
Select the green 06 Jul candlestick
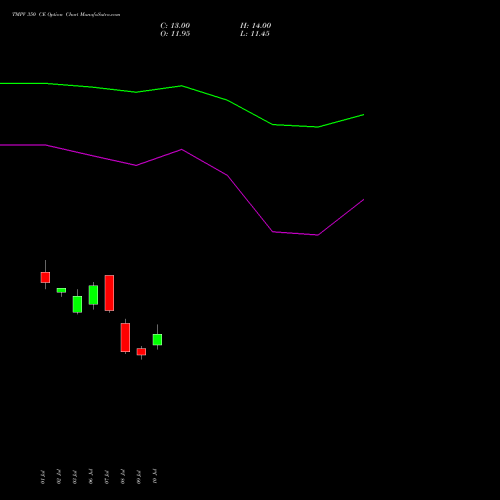point(93,295)
